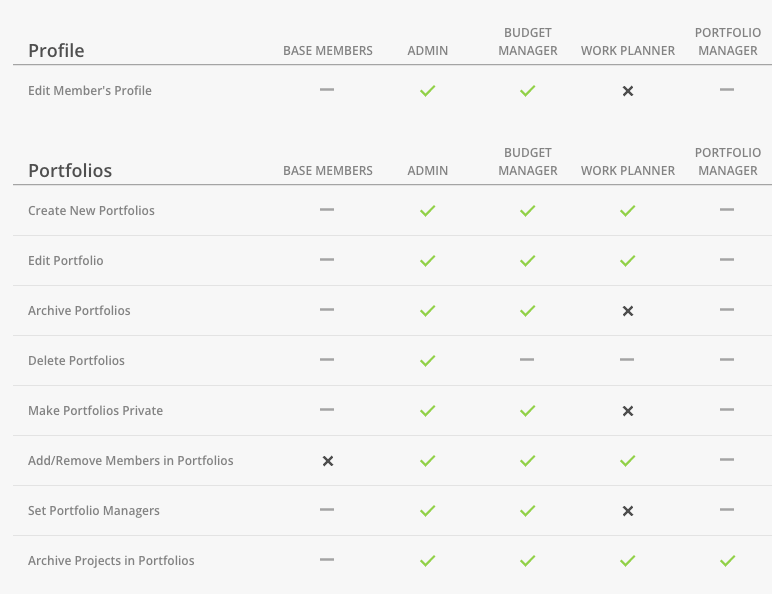
Task: Click Budget Manager checkmark for Create New Portfolios
Action: pyautogui.click(x=527, y=211)
